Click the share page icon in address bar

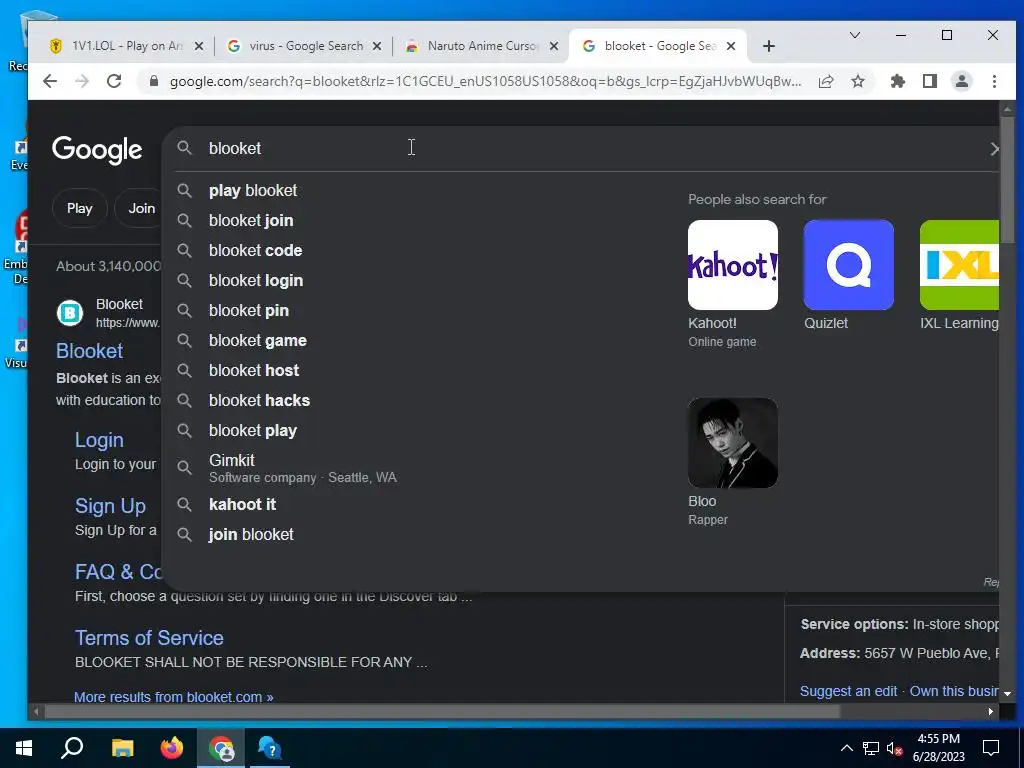pos(826,81)
